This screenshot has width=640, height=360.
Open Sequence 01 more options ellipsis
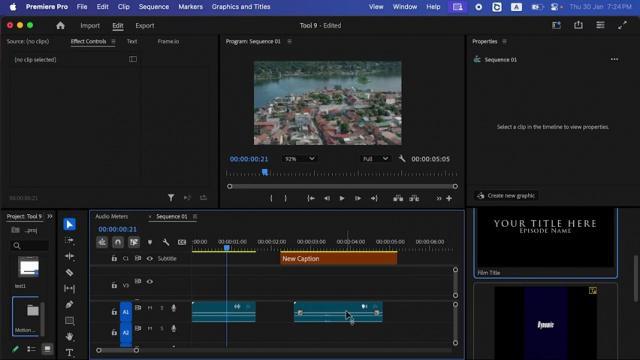(614, 60)
